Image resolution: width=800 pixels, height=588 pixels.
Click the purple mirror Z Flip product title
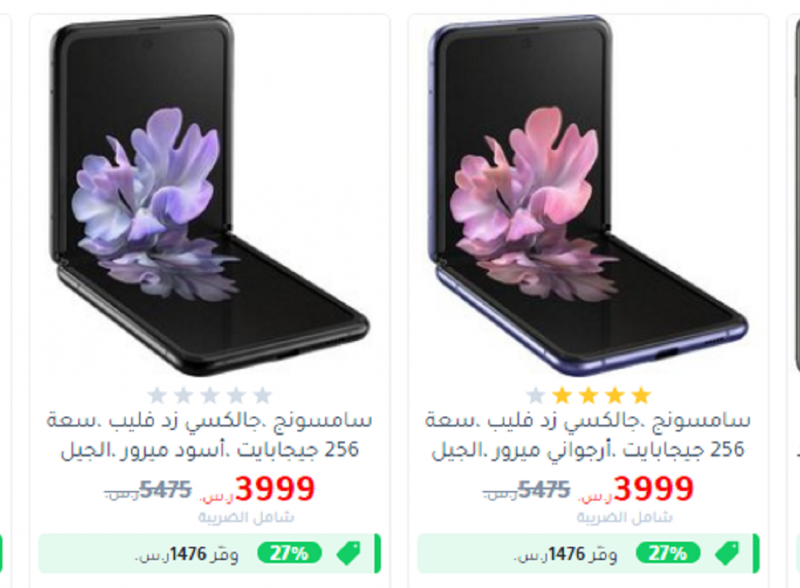tap(588, 435)
